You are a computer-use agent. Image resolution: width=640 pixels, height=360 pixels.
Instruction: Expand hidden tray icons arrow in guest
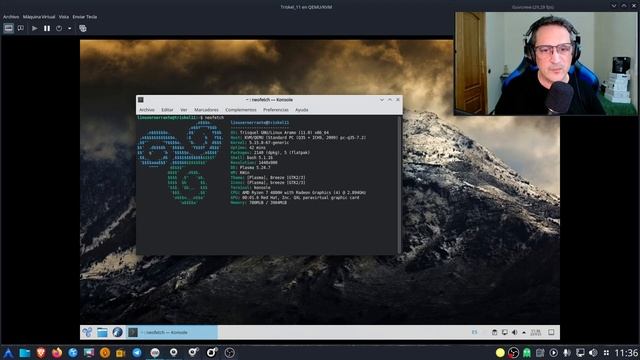(x=524, y=332)
